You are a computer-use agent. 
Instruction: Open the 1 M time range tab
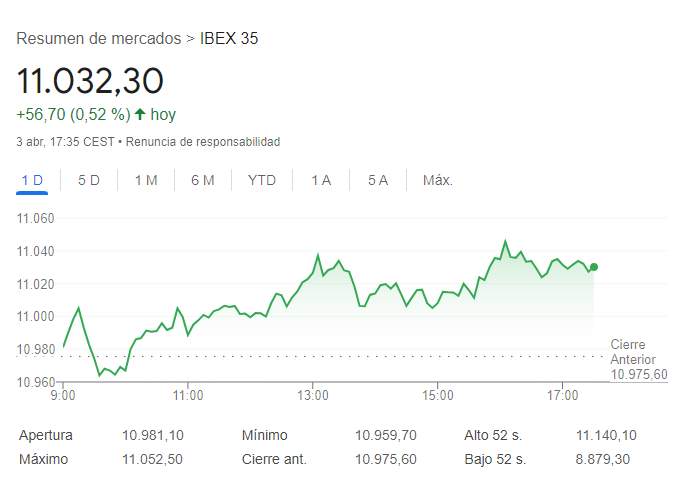[146, 180]
